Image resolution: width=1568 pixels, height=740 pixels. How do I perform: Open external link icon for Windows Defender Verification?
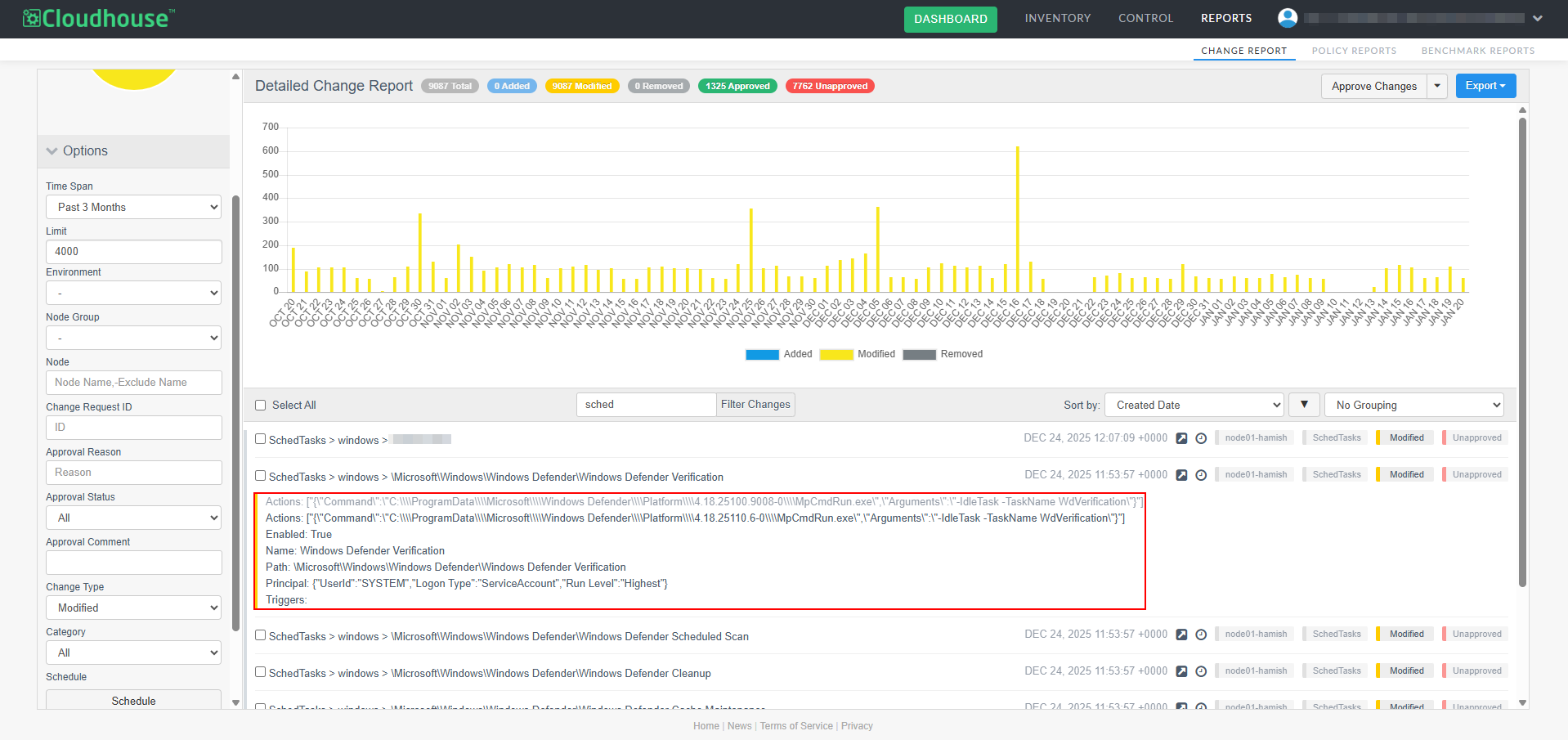1181,475
